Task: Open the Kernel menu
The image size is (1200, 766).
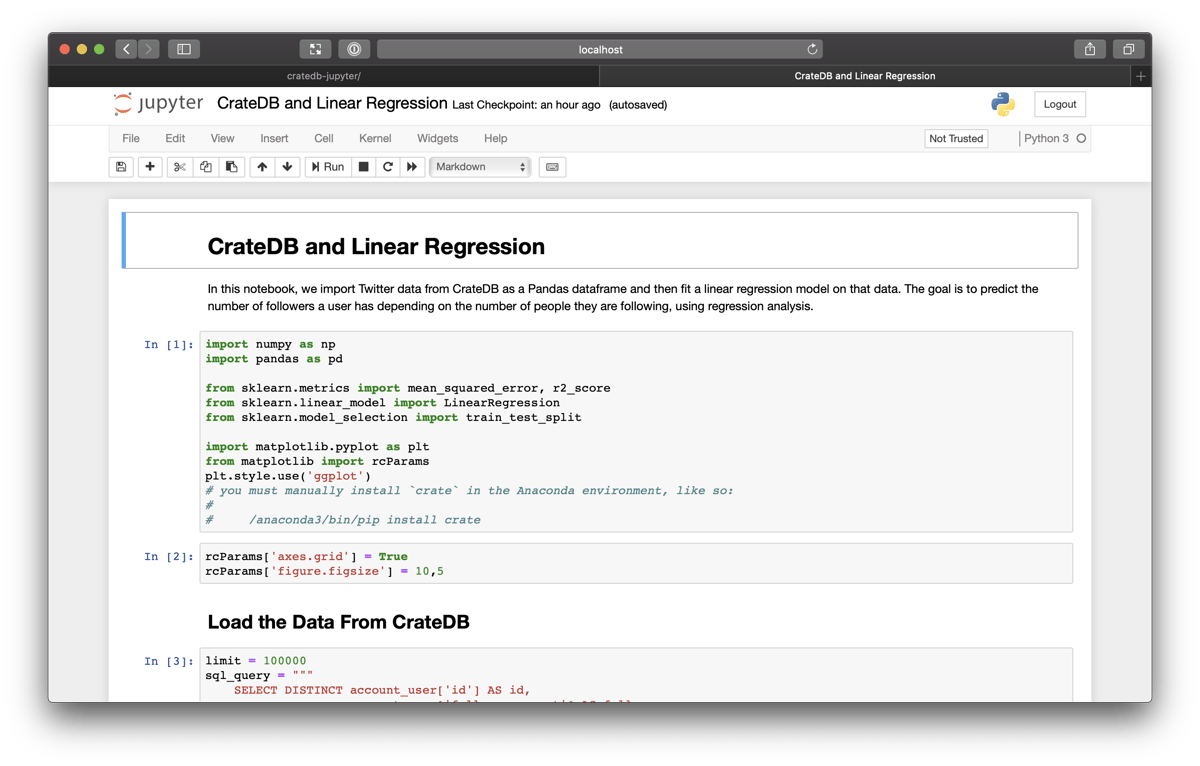Action: click(x=375, y=138)
